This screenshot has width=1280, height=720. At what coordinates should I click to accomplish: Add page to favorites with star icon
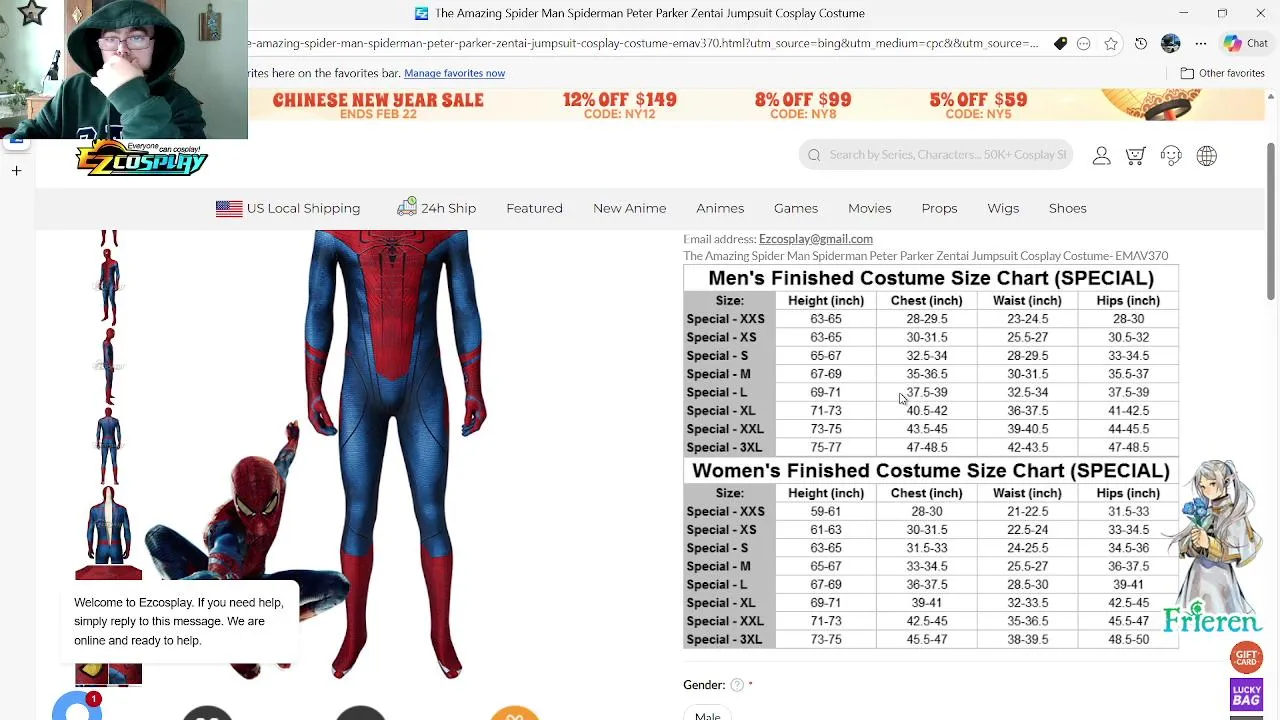(x=1111, y=44)
